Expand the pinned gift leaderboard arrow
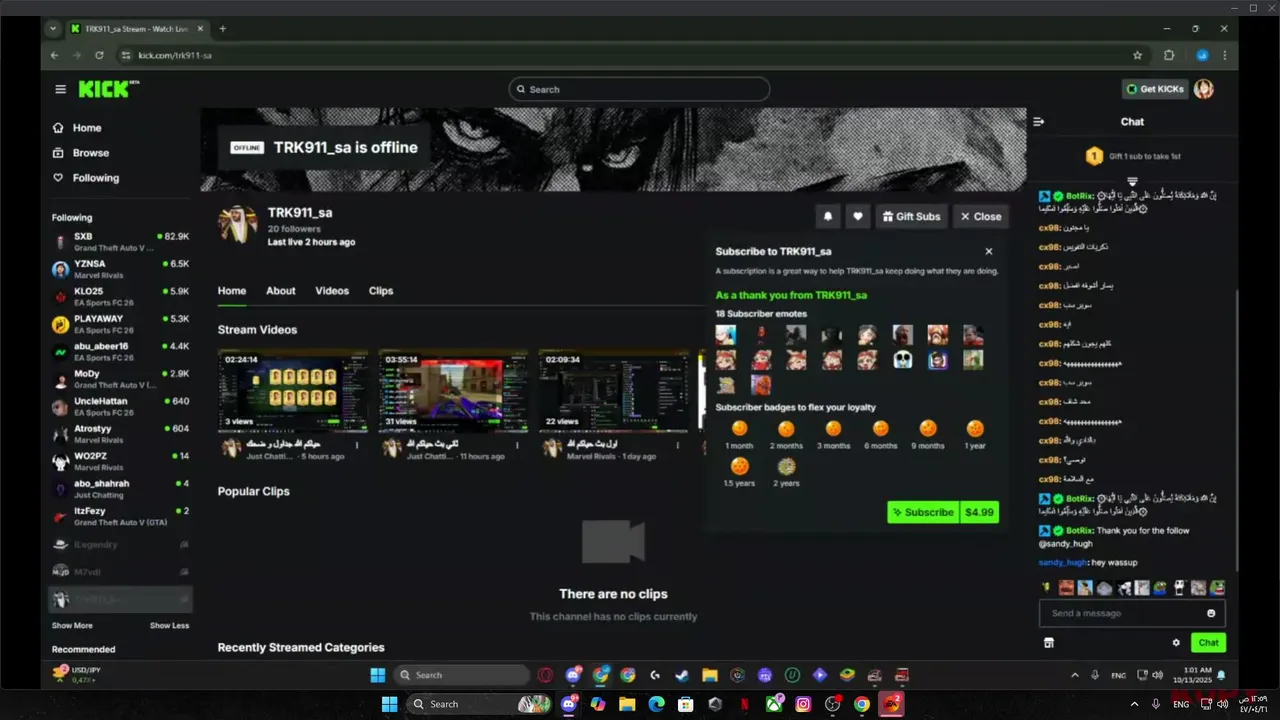The height and width of the screenshot is (720, 1280). coord(1132,181)
